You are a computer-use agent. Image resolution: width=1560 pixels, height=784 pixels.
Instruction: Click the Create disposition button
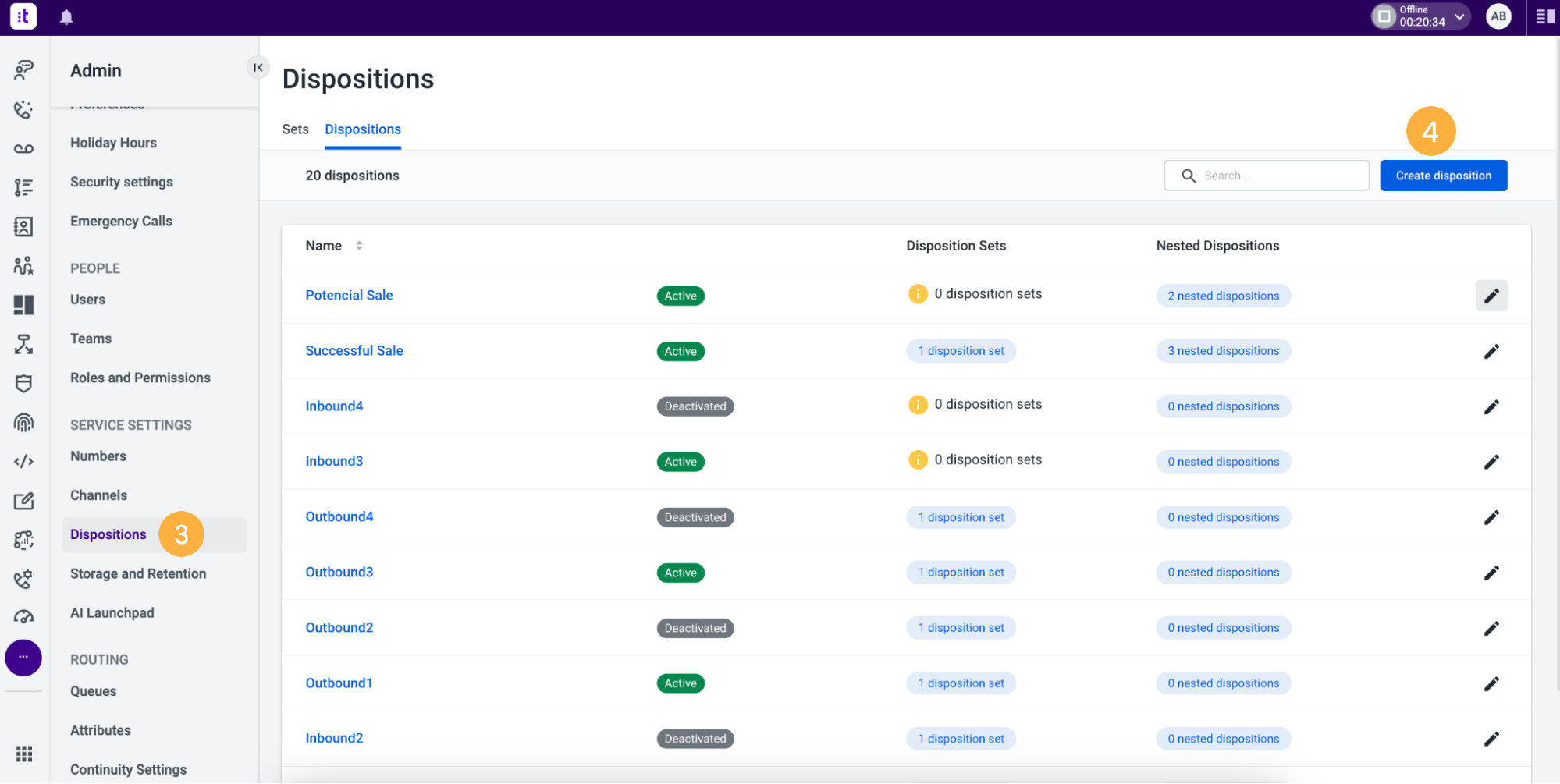pos(1444,176)
